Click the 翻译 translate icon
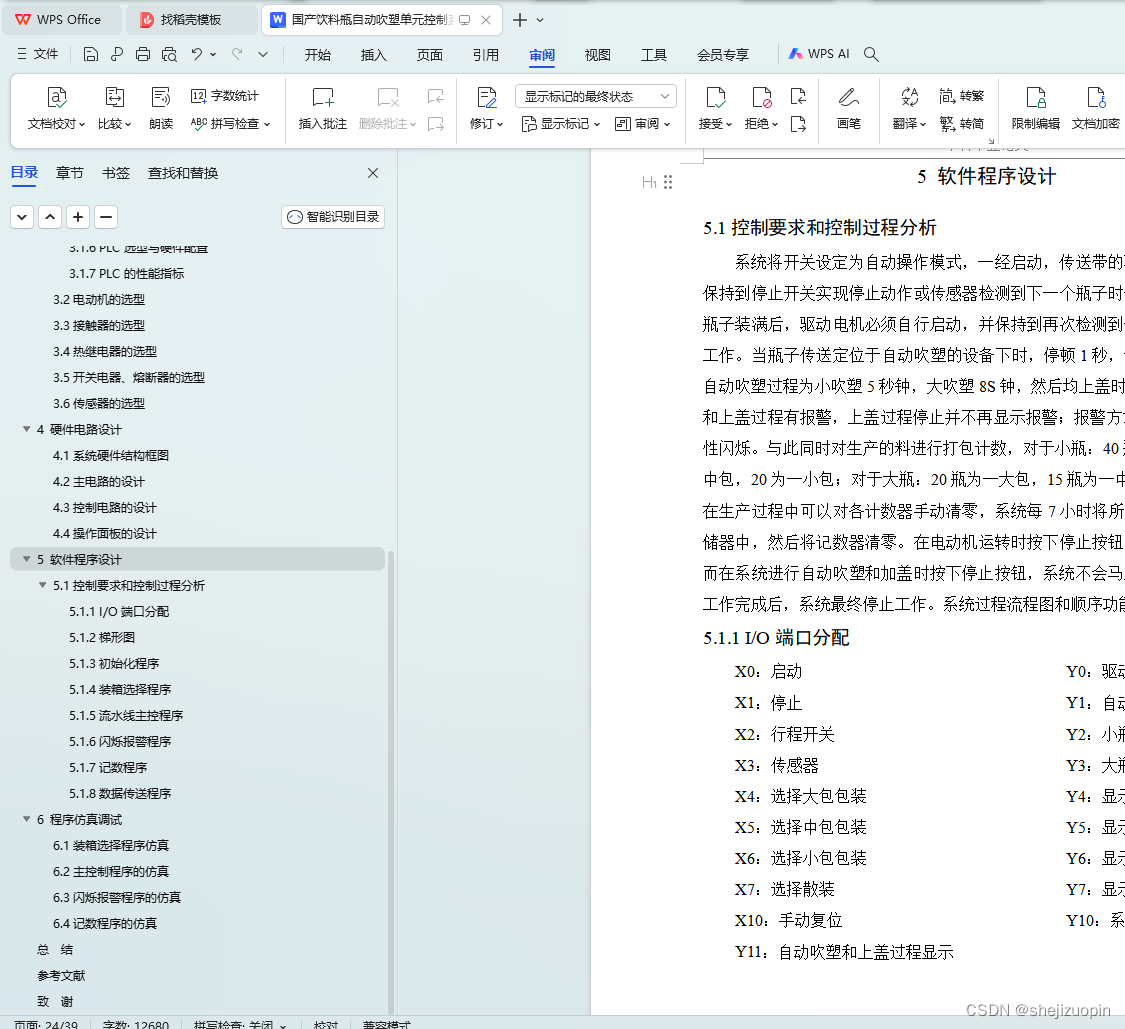 (x=910, y=98)
